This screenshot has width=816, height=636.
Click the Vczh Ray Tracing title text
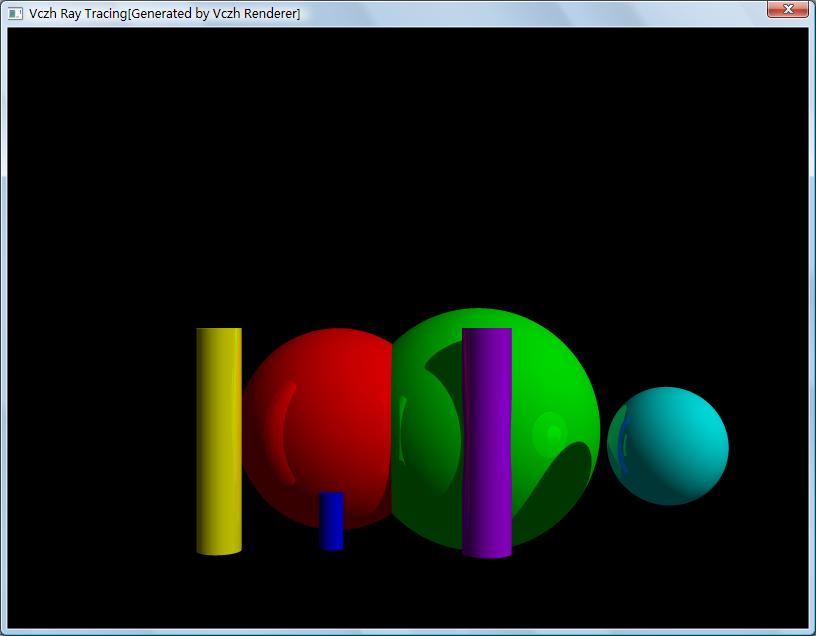tap(164, 14)
